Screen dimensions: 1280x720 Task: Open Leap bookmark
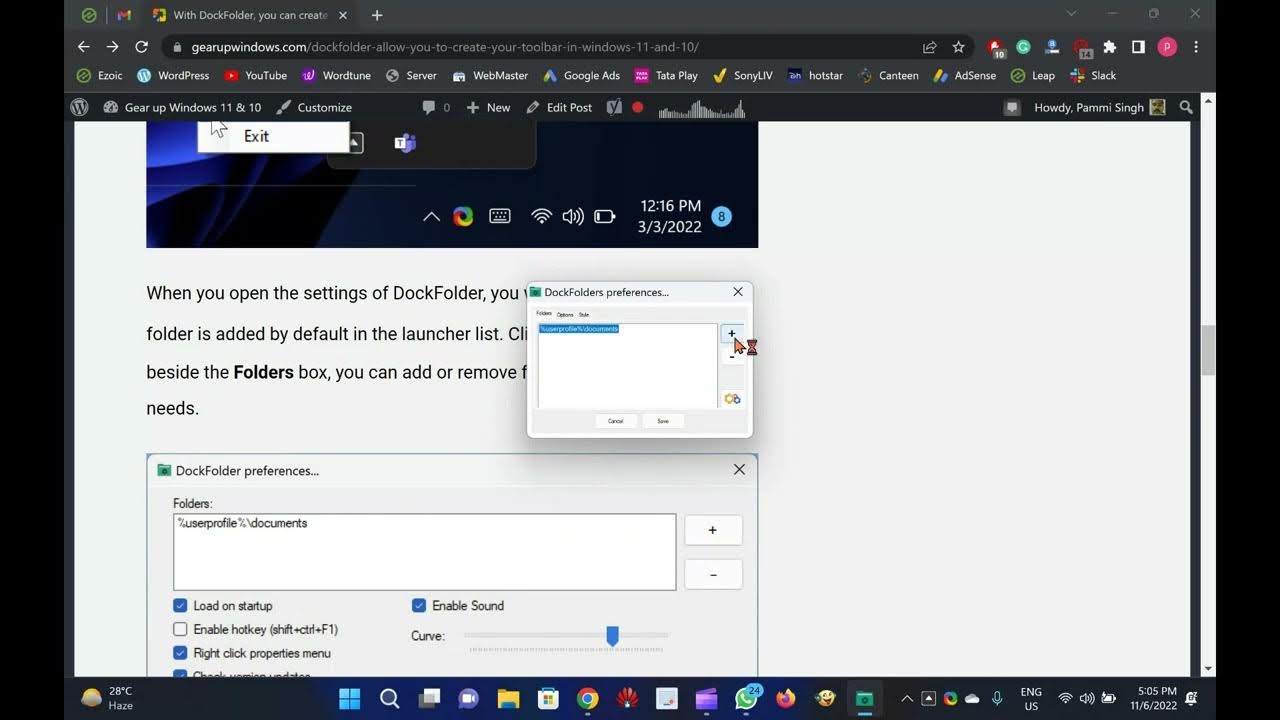point(1032,75)
